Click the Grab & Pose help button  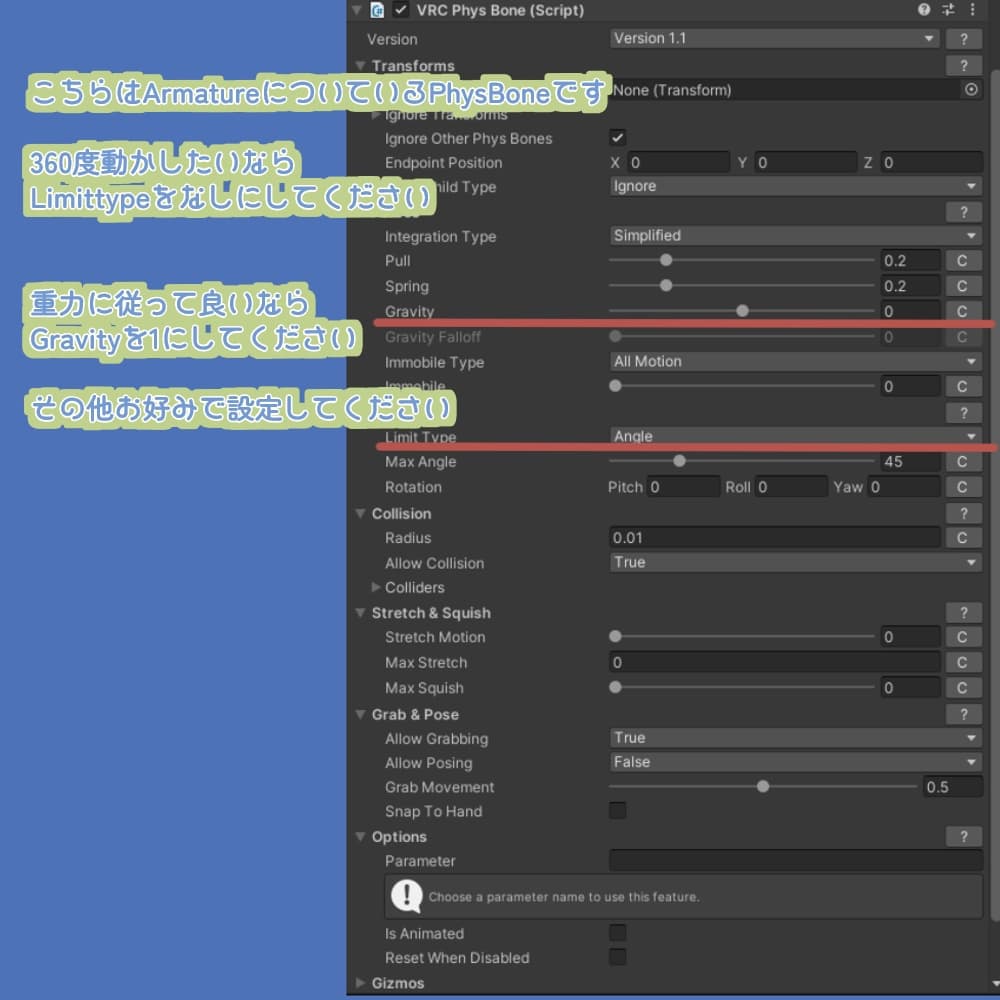(x=964, y=714)
